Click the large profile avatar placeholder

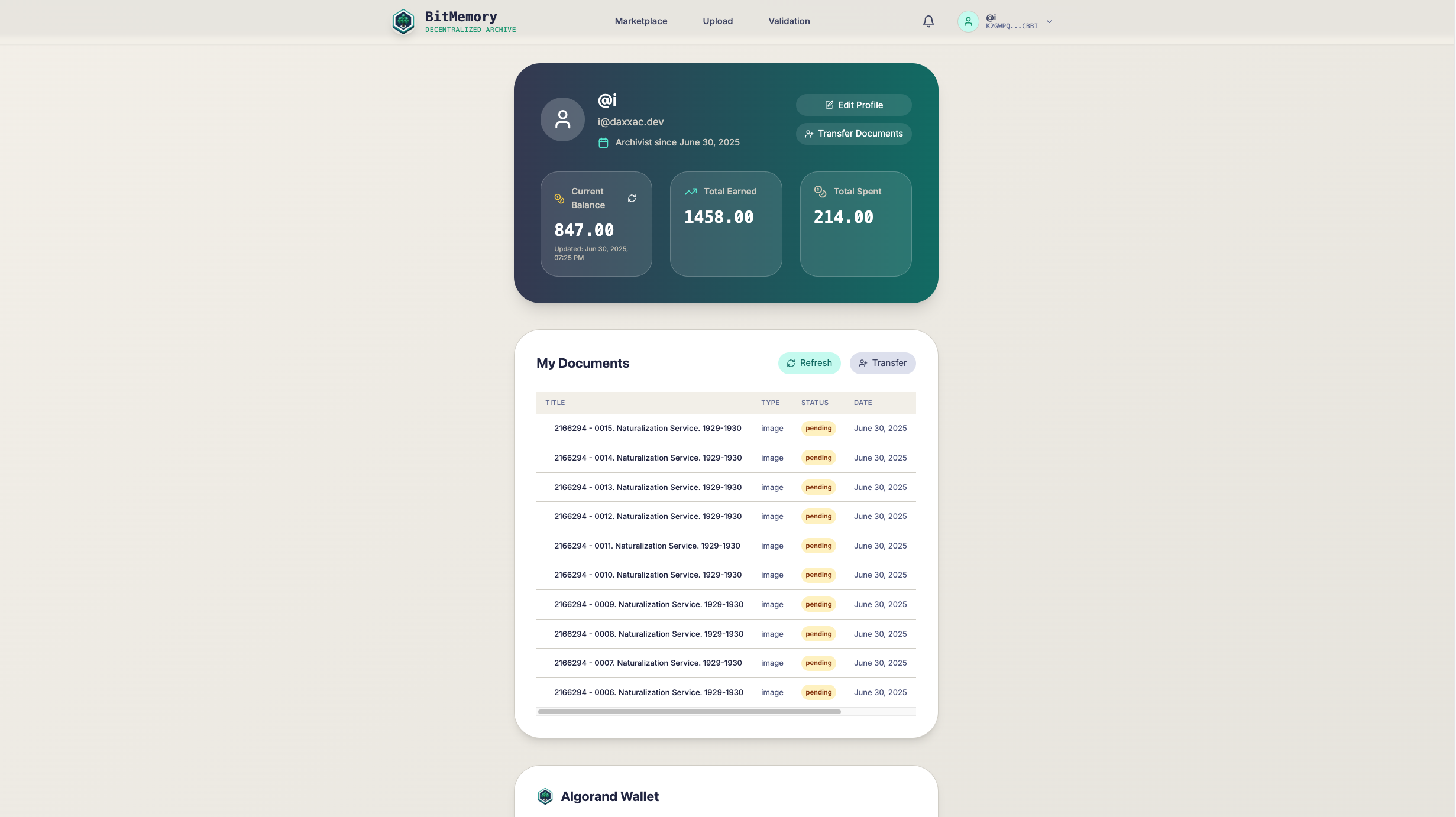pos(562,119)
